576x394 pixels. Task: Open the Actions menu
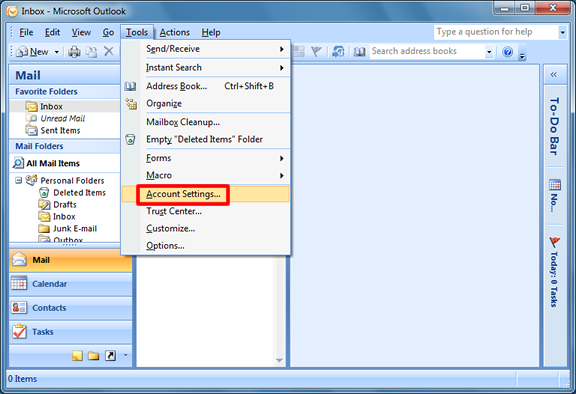click(174, 32)
